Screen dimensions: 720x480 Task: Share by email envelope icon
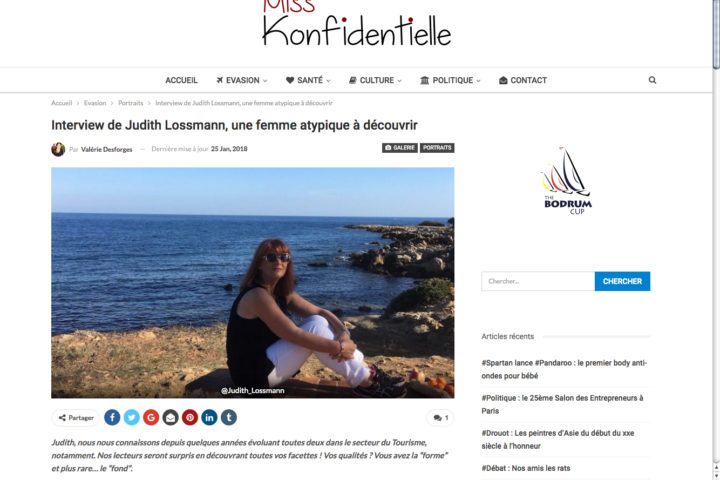tap(170, 418)
